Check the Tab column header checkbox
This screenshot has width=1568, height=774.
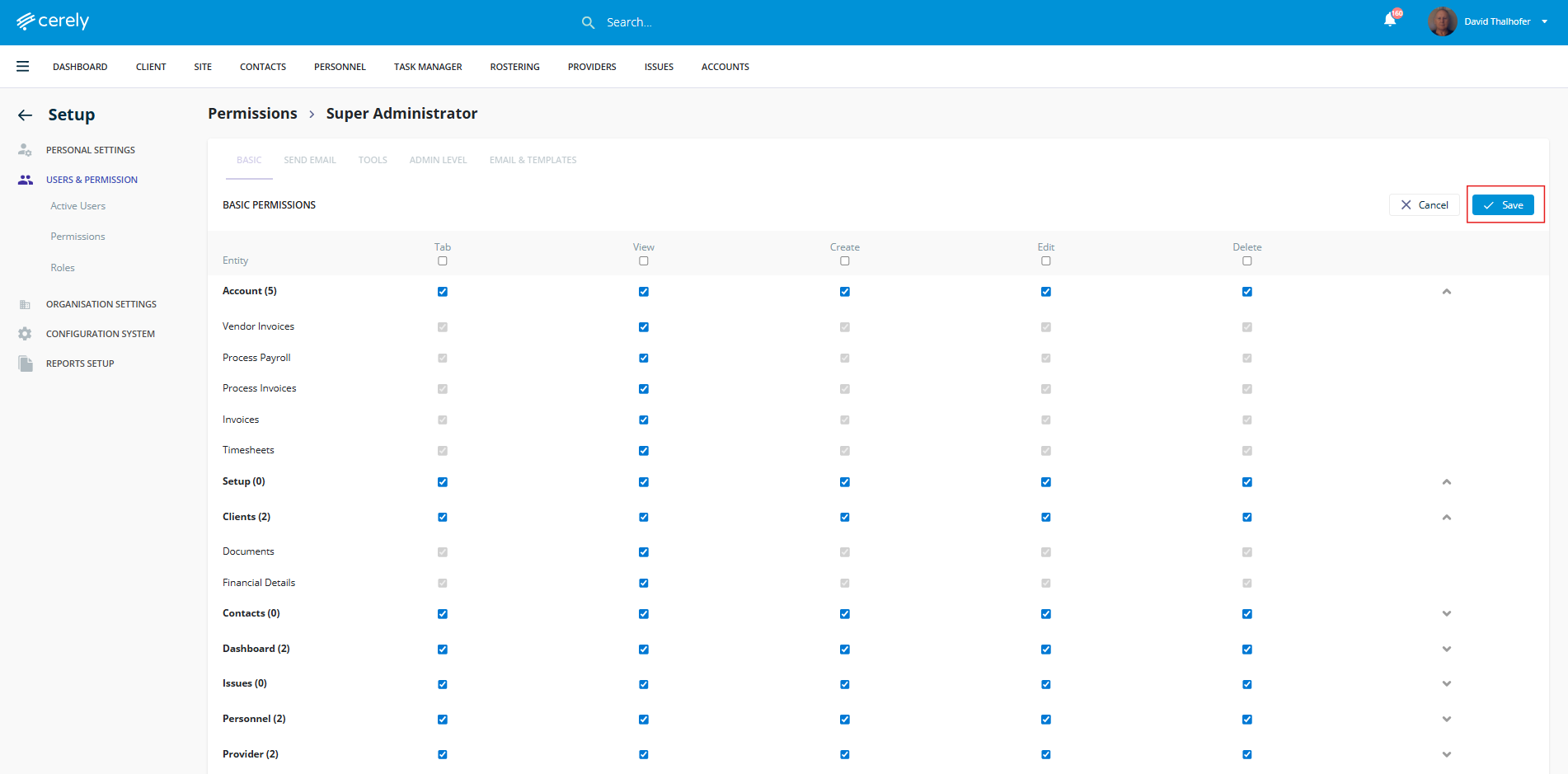tap(443, 261)
